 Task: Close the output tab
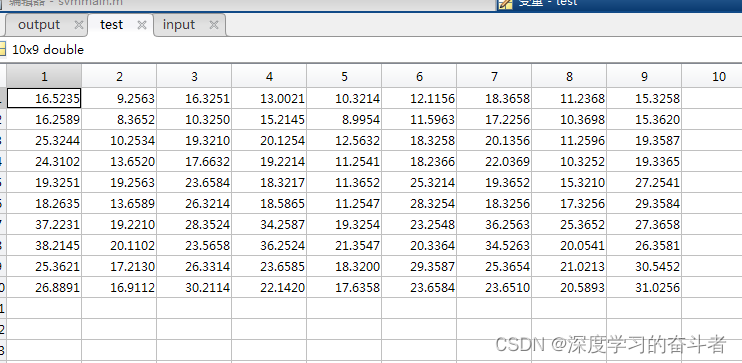[x=79, y=25]
